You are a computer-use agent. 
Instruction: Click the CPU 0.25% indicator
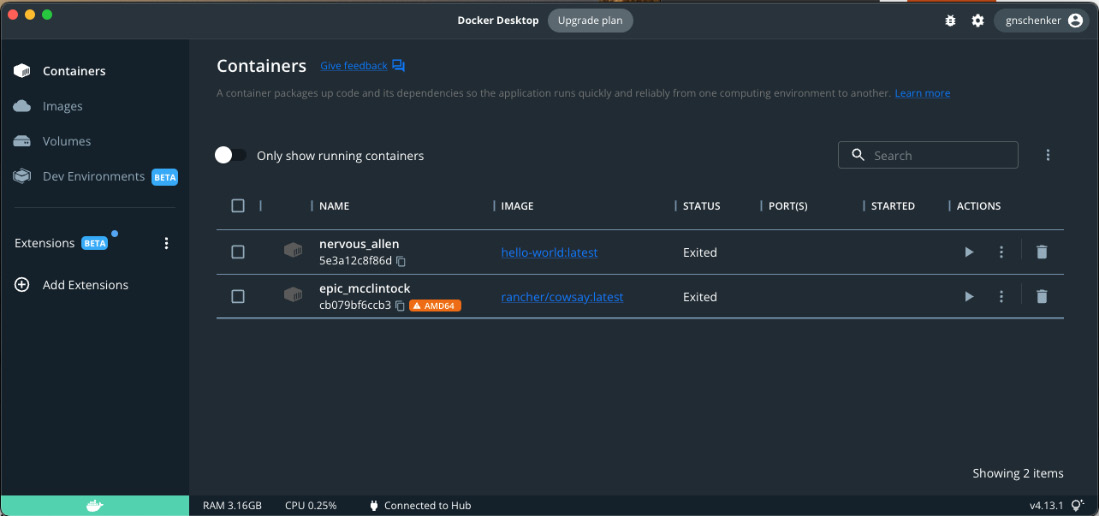[310, 505]
